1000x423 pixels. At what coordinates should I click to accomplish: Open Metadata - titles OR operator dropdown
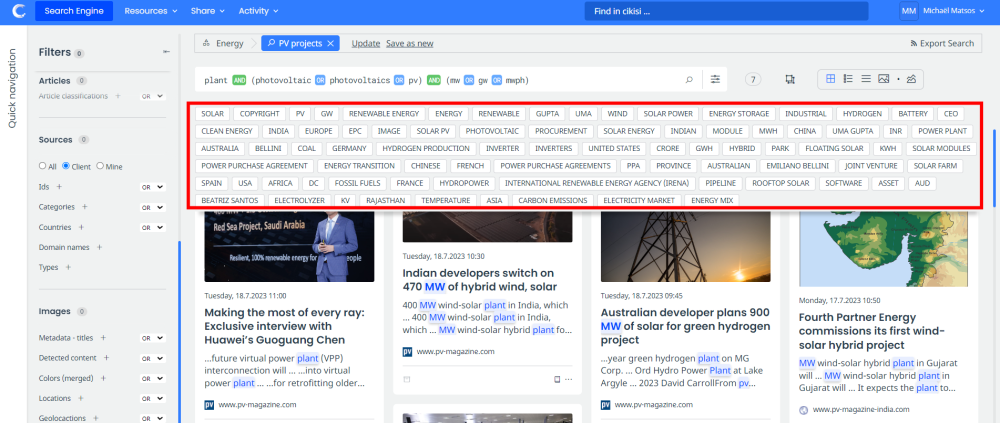click(153, 338)
